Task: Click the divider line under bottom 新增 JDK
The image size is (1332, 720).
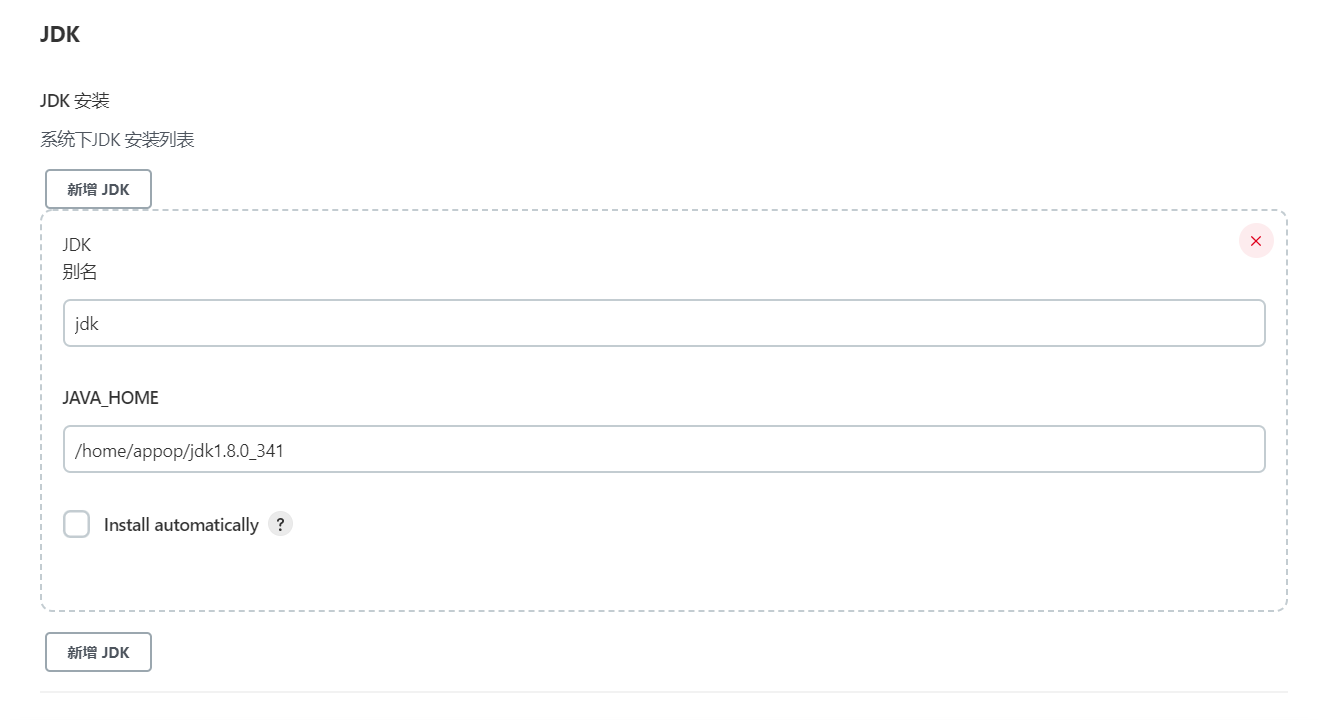Action: (x=664, y=691)
